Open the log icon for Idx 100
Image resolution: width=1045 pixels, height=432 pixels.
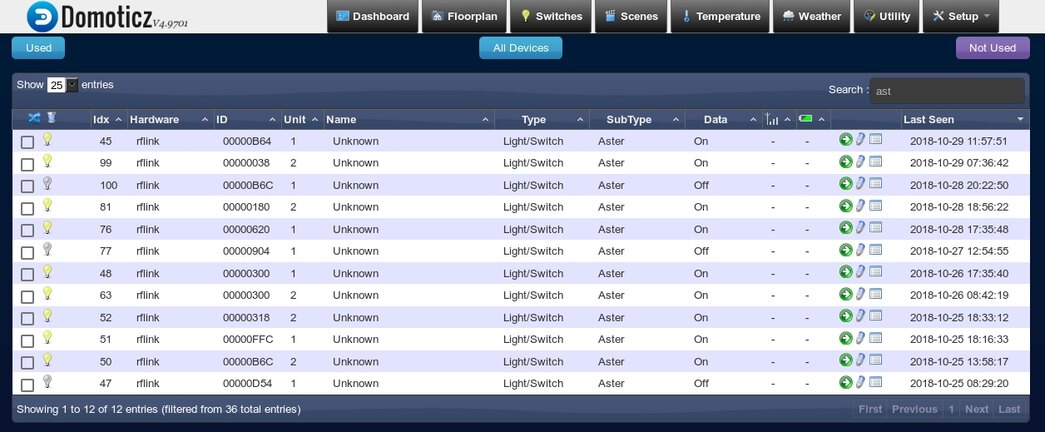[875, 184]
